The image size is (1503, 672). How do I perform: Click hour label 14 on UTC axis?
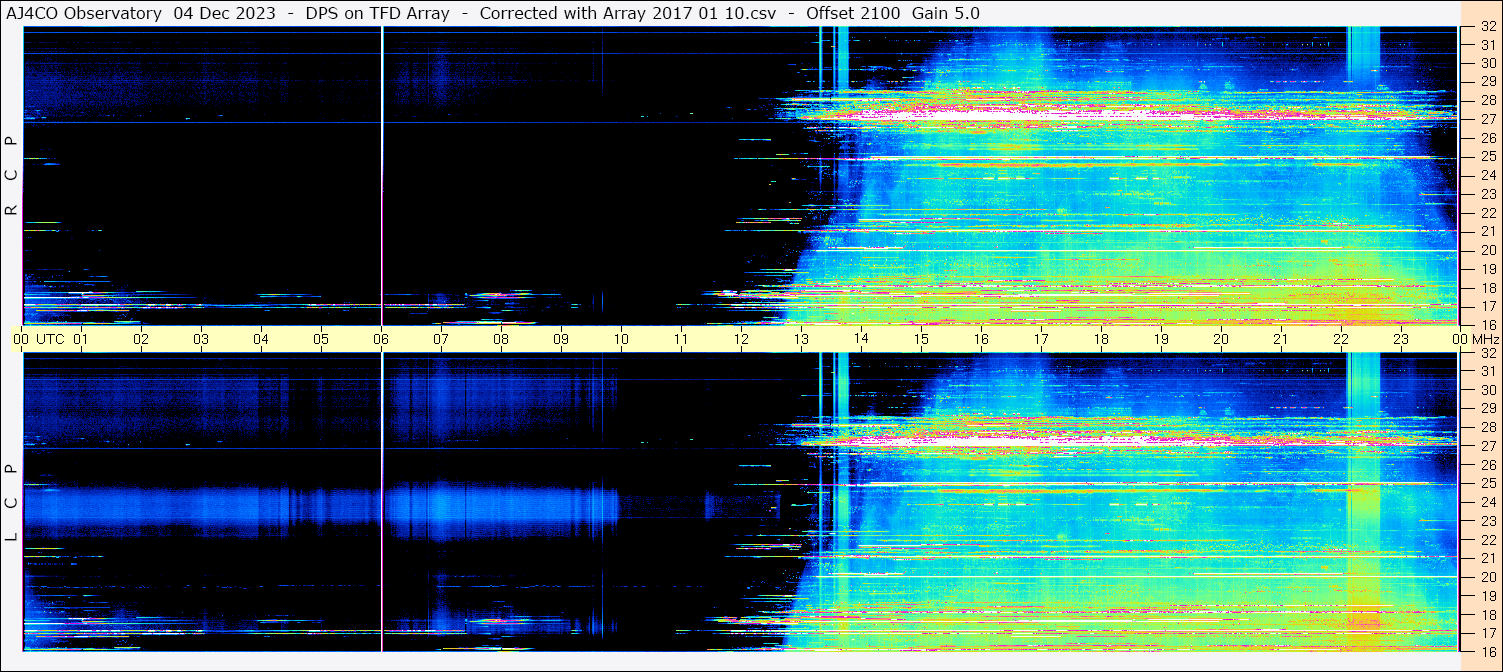tap(861, 339)
